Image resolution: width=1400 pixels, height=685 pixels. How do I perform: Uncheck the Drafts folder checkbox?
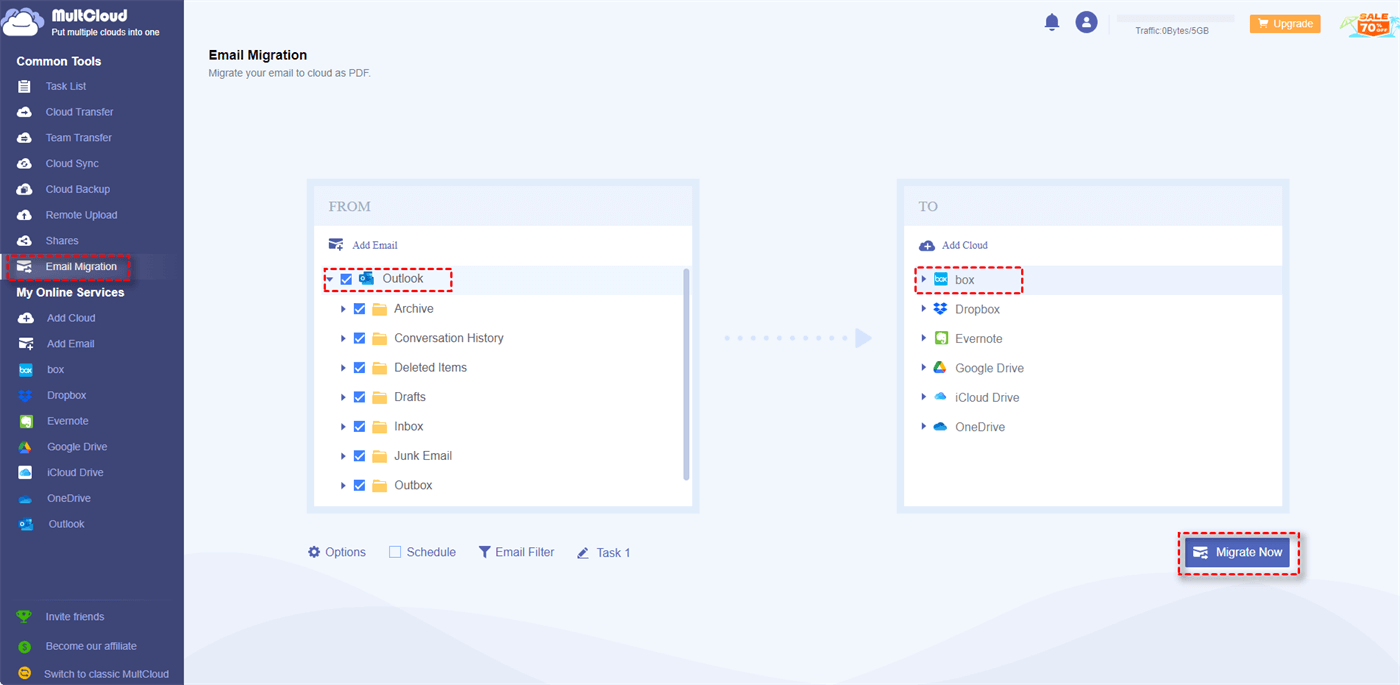tap(359, 397)
